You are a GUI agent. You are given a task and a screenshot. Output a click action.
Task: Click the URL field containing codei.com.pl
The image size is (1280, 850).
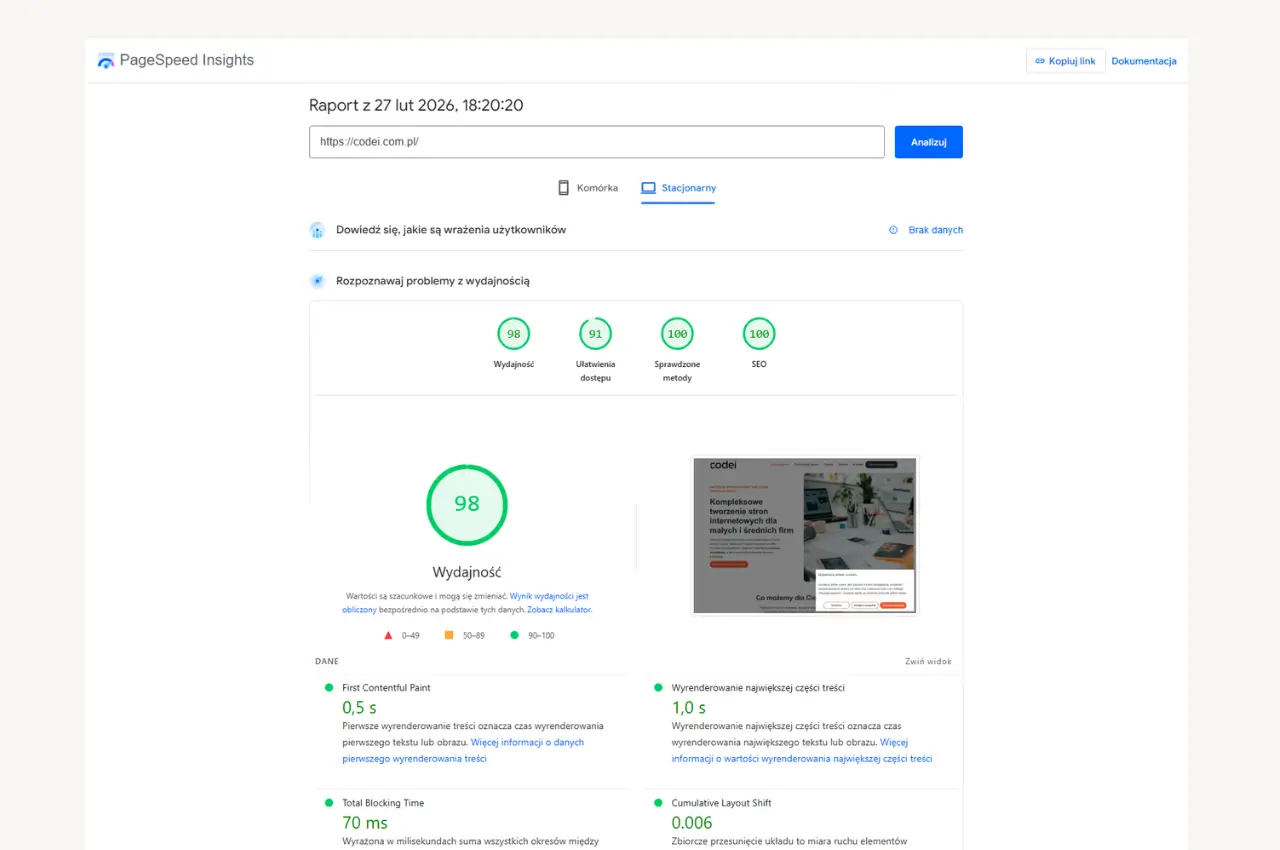tap(597, 142)
